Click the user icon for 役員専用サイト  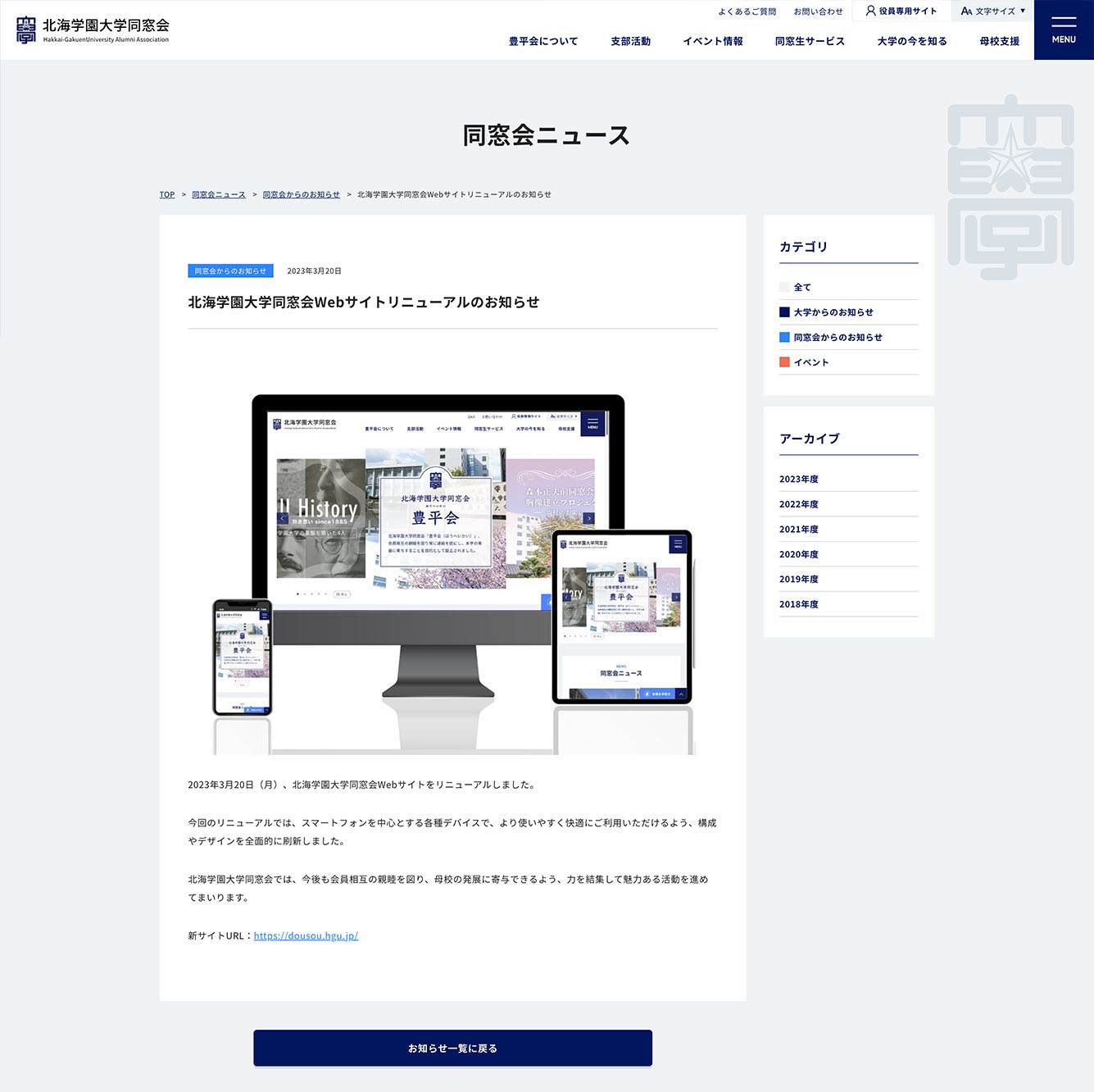870,11
